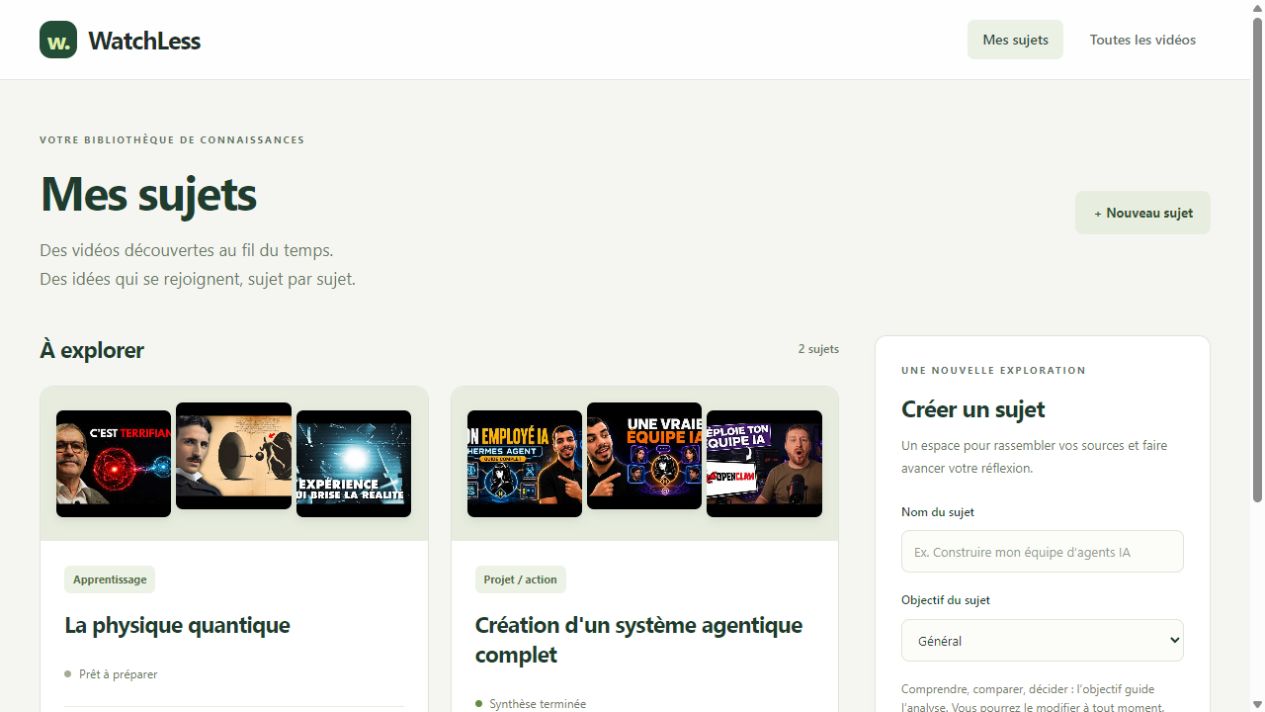The image size is (1265, 712).
Task: Click the page scrollbar thumb
Action: point(1257,260)
